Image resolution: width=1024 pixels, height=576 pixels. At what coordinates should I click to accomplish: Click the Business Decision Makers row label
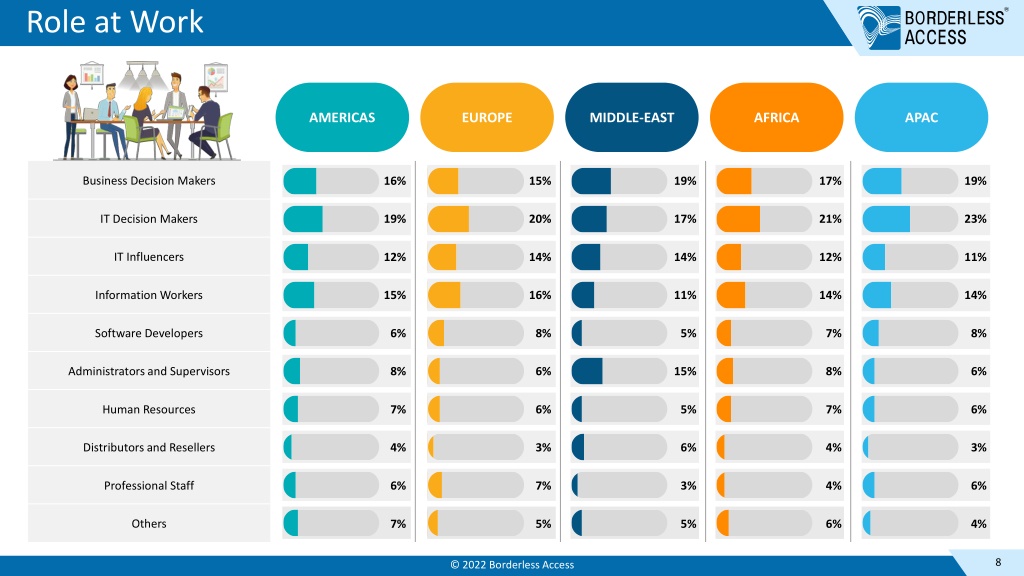coord(149,181)
